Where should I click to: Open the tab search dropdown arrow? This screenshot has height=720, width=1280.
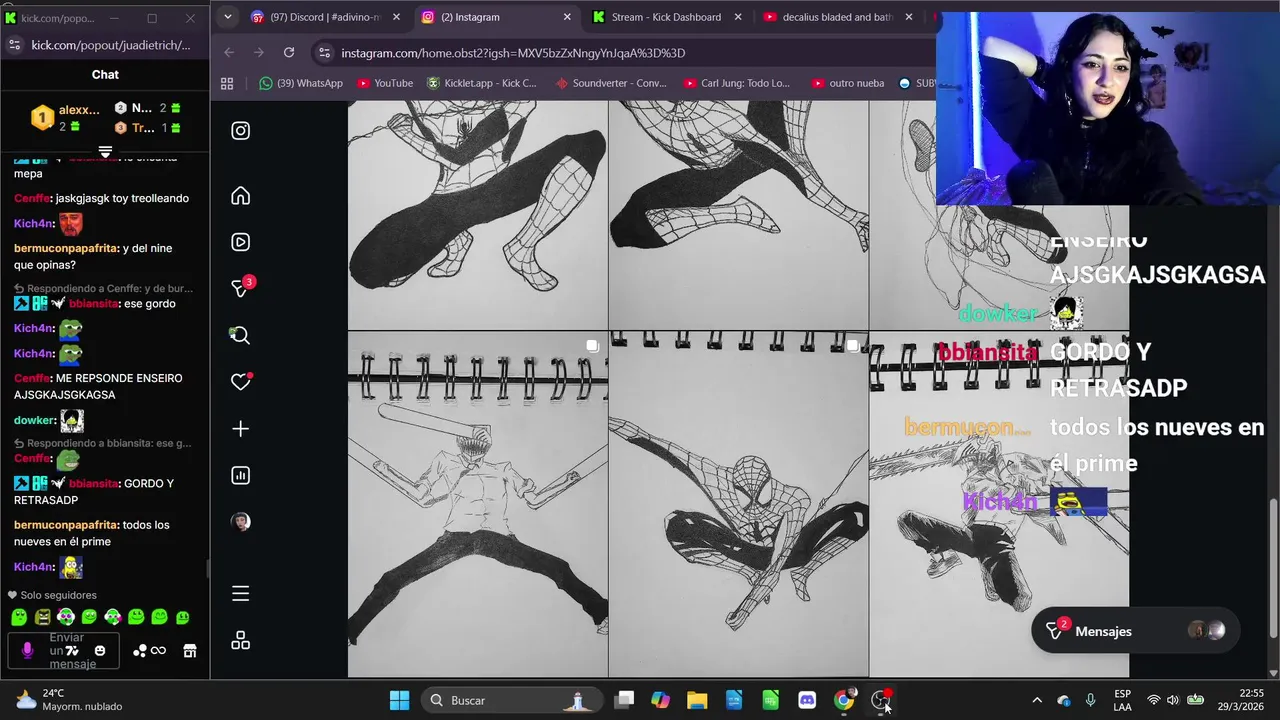(228, 17)
